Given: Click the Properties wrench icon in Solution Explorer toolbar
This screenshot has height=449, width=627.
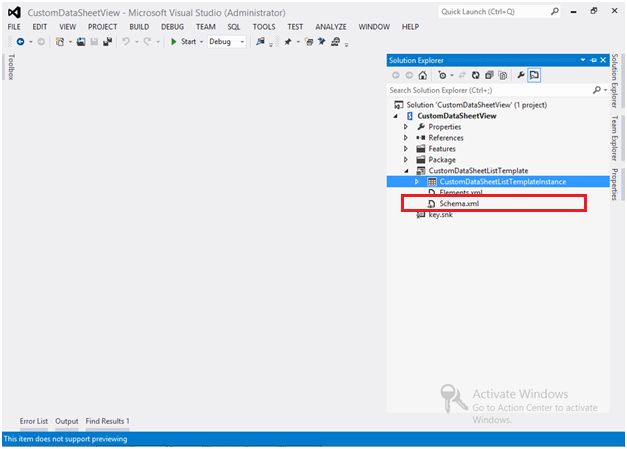Looking at the screenshot, I should 521,75.
